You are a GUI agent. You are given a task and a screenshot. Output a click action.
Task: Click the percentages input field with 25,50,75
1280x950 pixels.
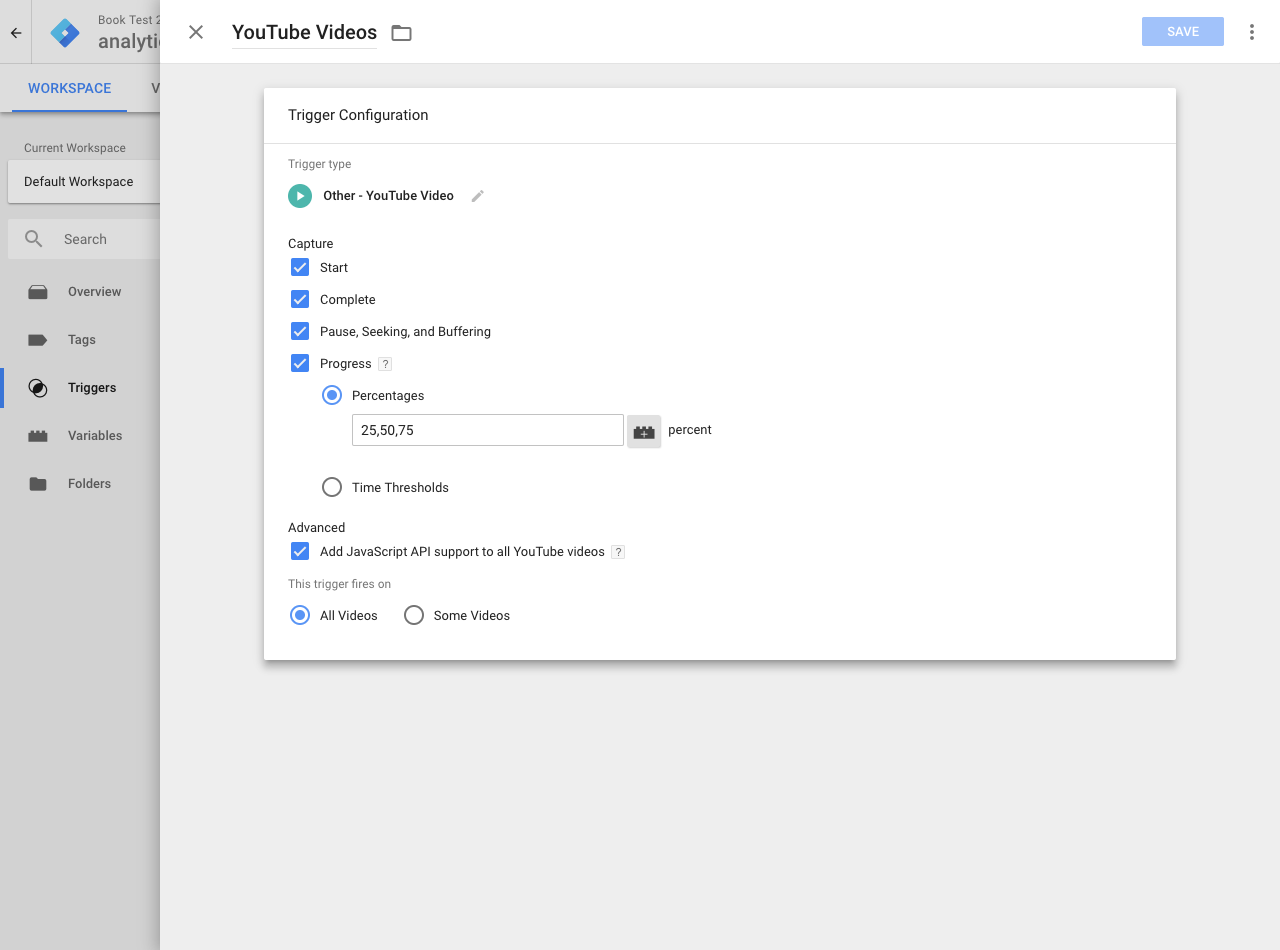(x=488, y=430)
